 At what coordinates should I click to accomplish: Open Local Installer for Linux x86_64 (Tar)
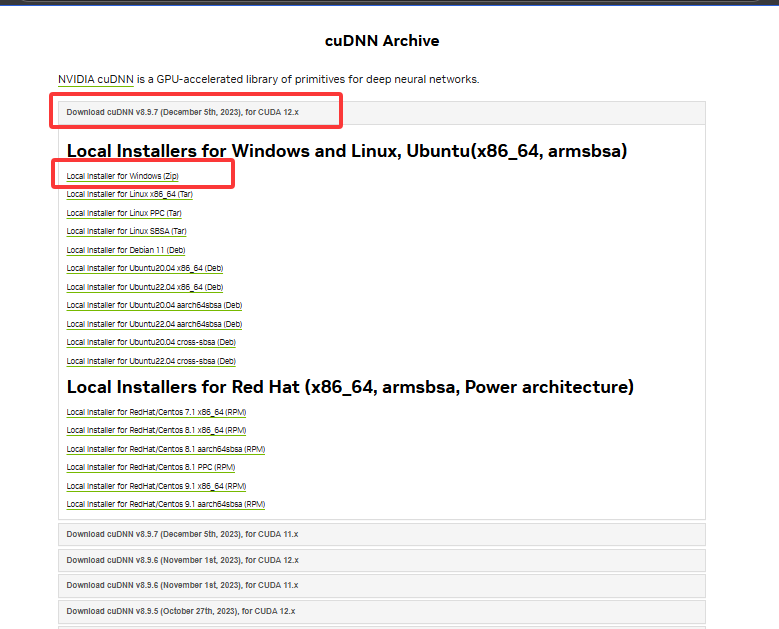[130, 194]
